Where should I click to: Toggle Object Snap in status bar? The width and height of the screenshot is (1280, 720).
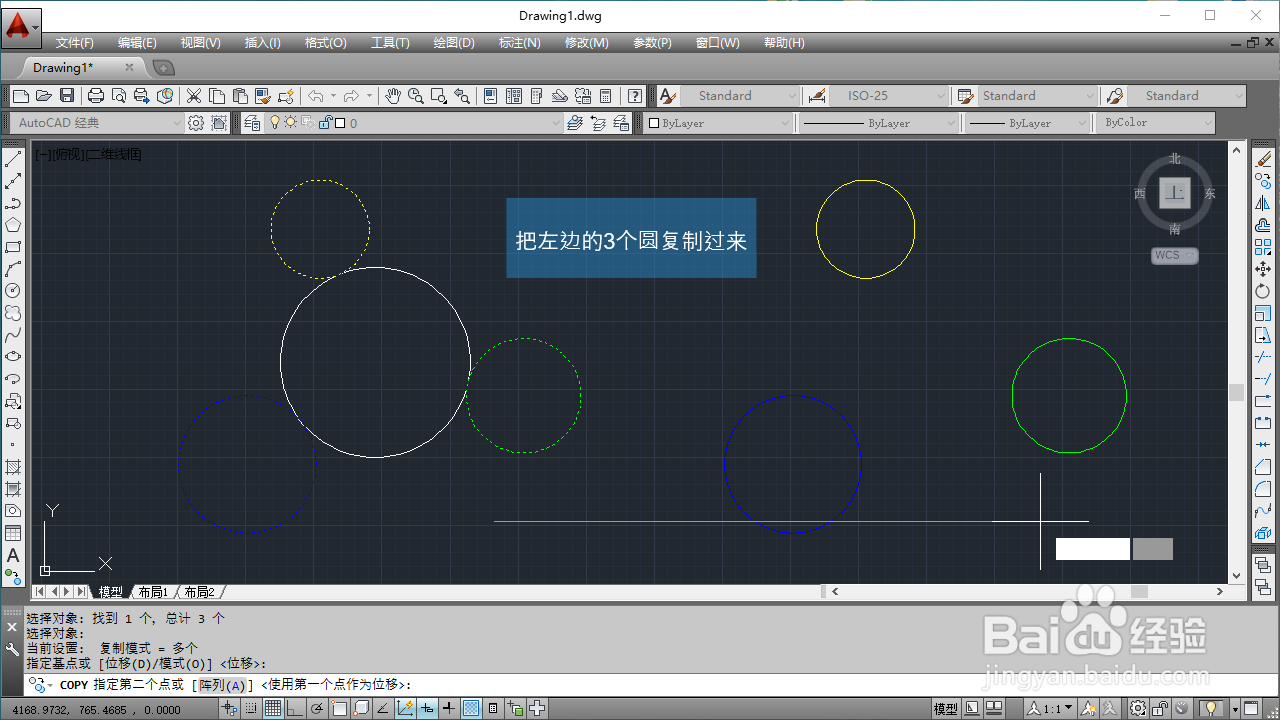[x=339, y=709]
